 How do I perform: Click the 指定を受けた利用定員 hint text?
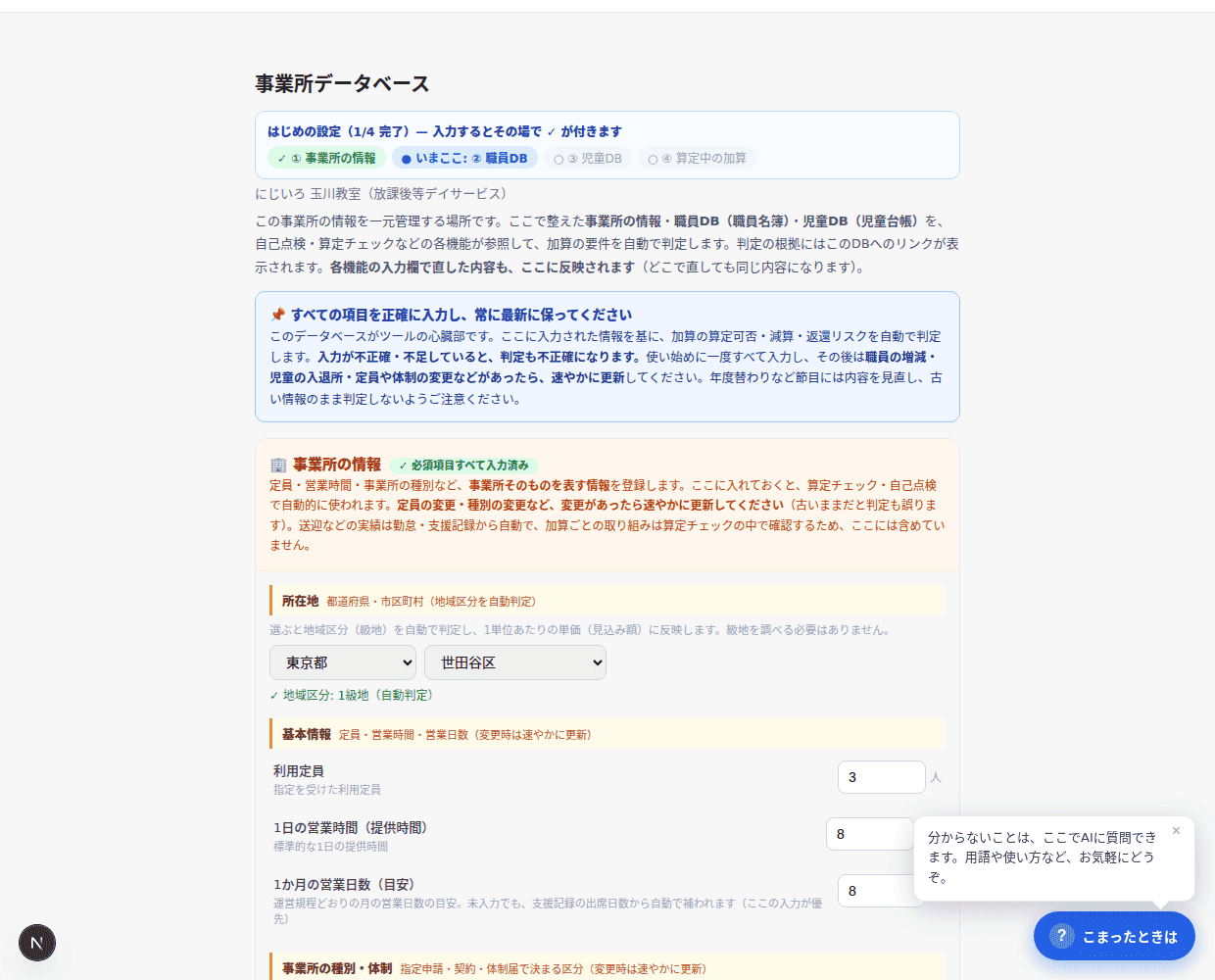(327, 790)
